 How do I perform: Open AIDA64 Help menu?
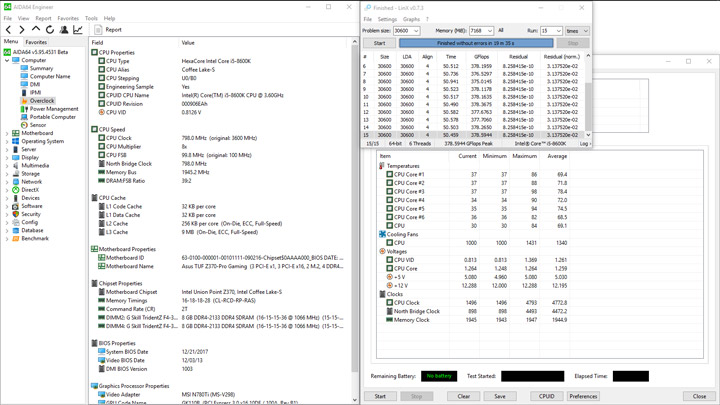pos(109,18)
